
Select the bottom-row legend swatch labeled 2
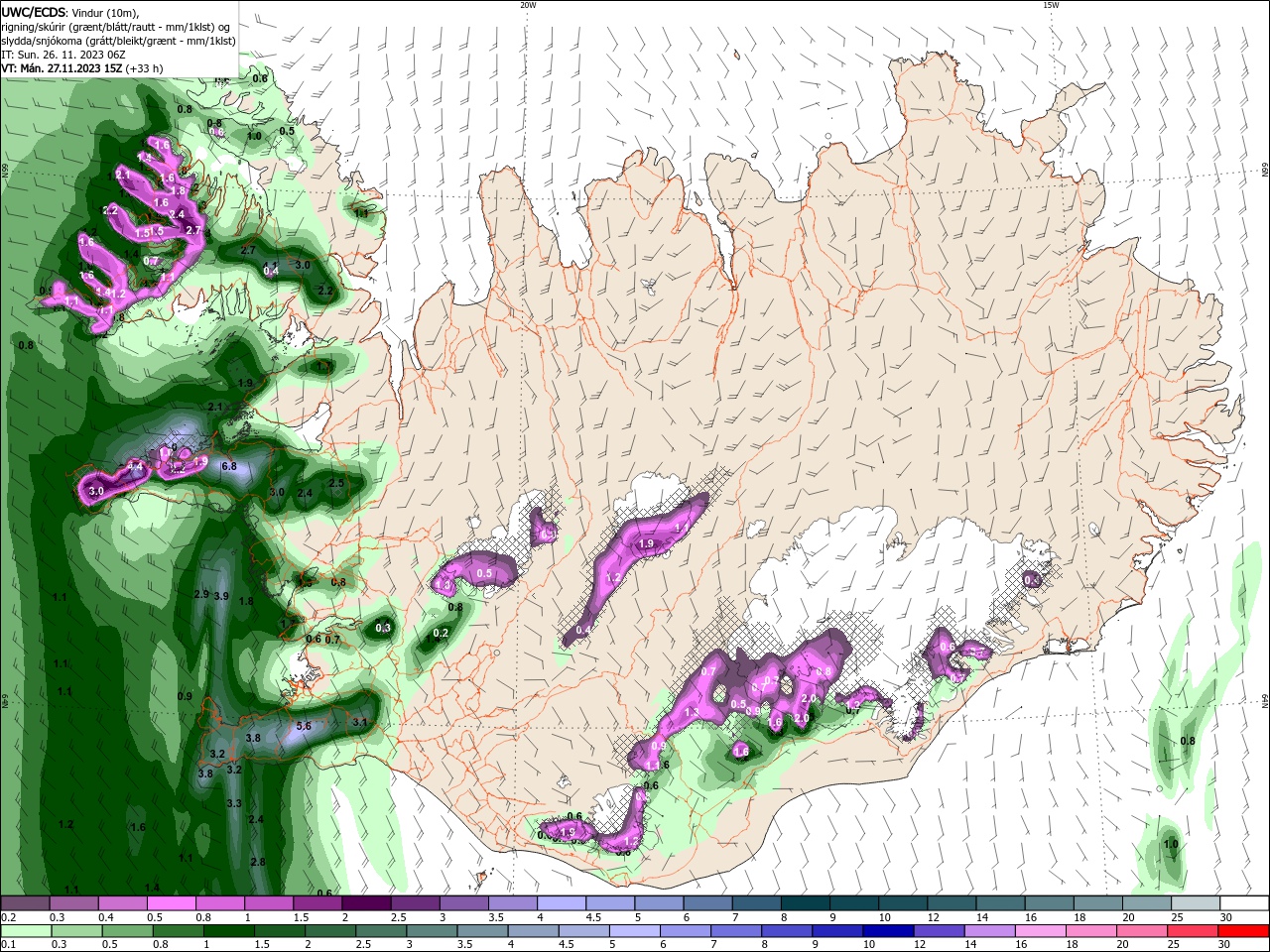[x=330, y=931]
